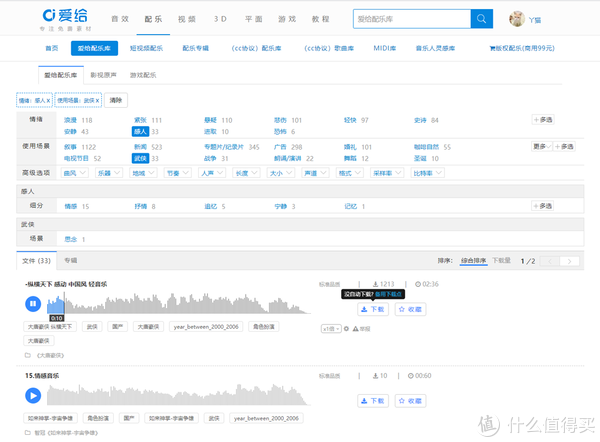600x442 pixels.
Task: Play the 15.情感音乐 track
Action: coord(32,395)
